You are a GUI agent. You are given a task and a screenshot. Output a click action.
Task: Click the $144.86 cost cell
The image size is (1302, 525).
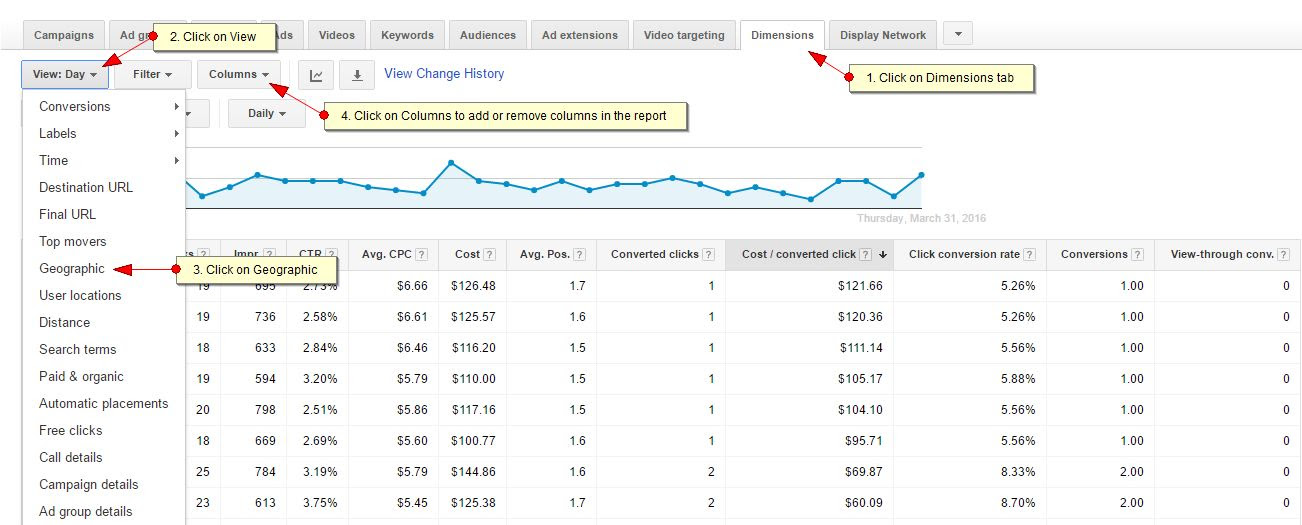(x=473, y=472)
